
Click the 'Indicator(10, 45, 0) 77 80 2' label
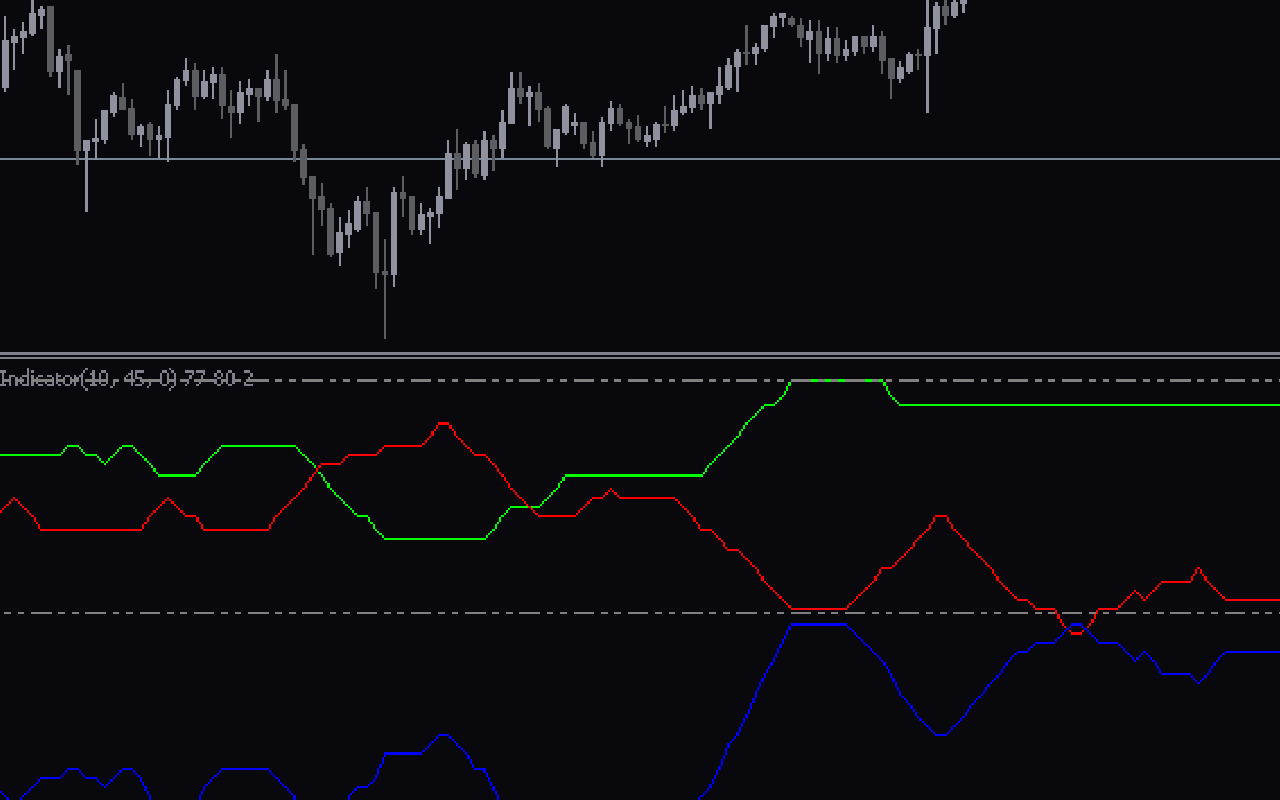[126, 379]
